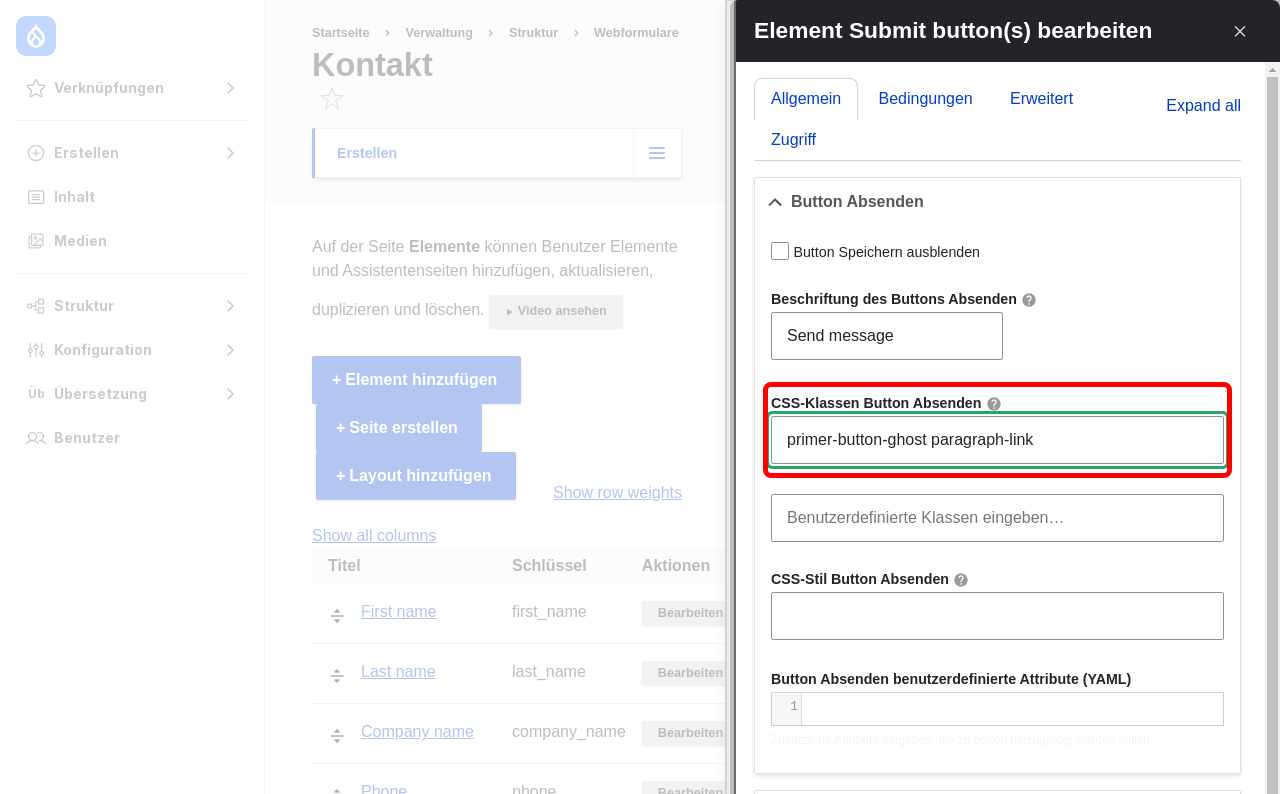
Task: Expand Konfiguration submenu chevron
Action: (x=230, y=350)
